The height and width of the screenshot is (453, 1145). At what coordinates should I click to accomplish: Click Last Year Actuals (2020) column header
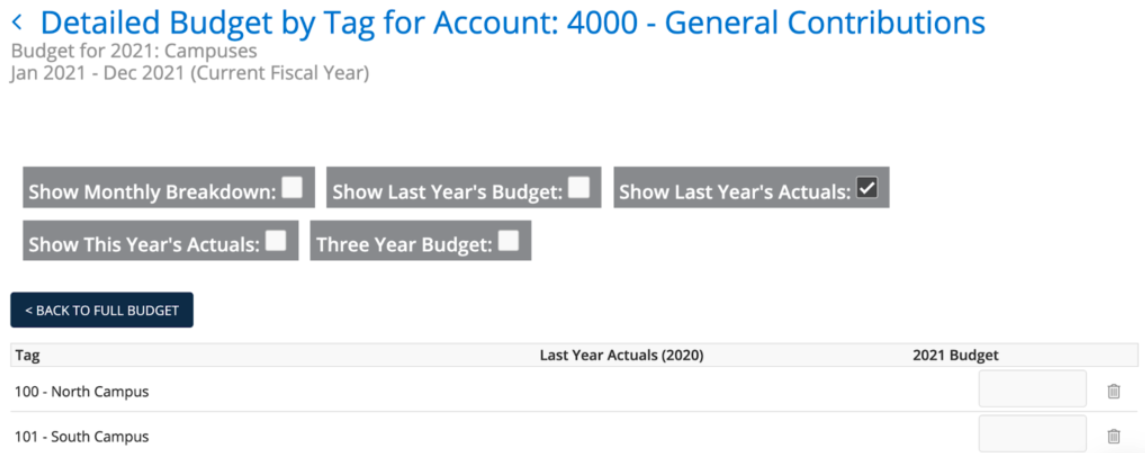(x=621, y=356)
